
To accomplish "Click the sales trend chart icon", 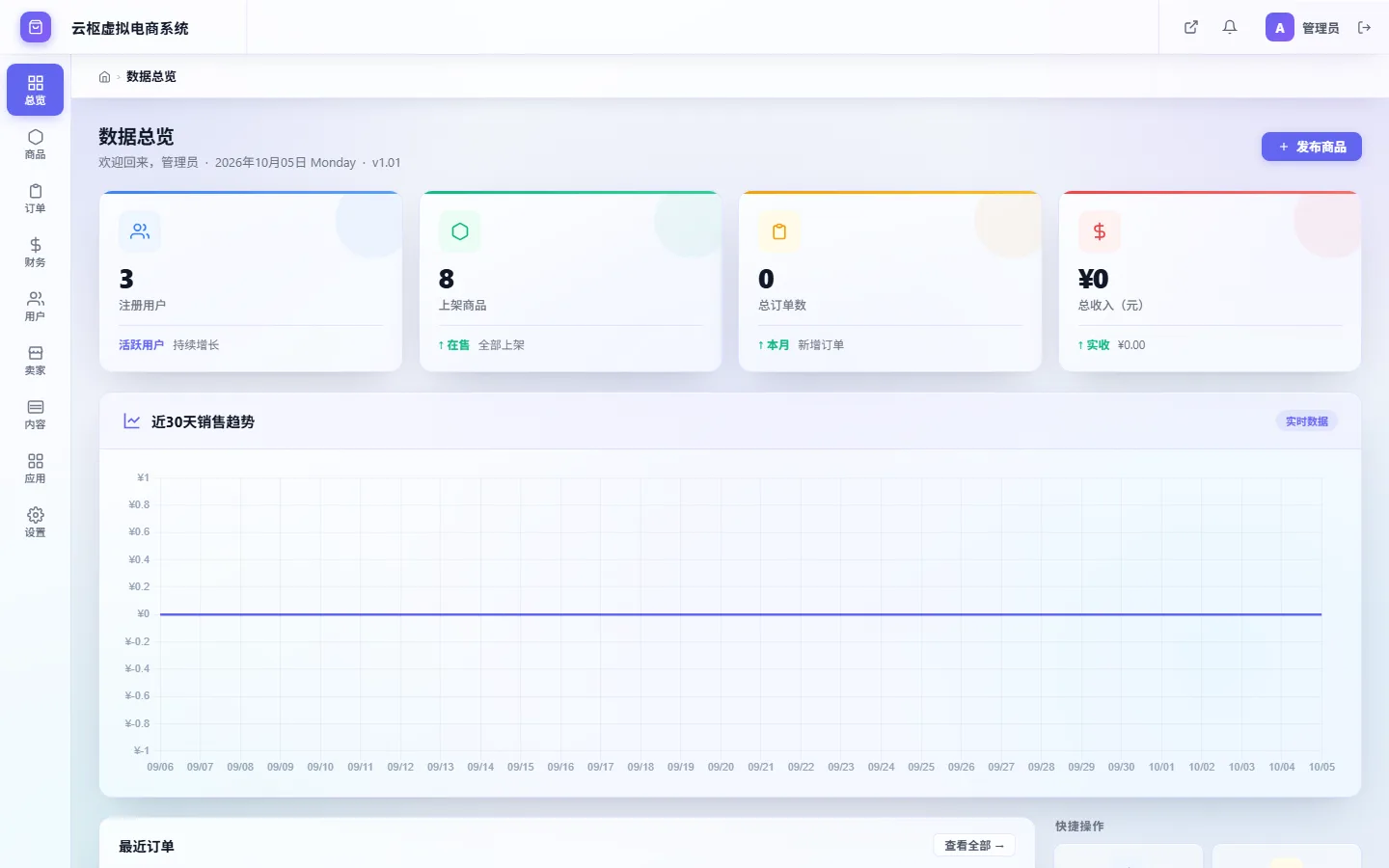I will pyautogui.click(x=132, y=421).
